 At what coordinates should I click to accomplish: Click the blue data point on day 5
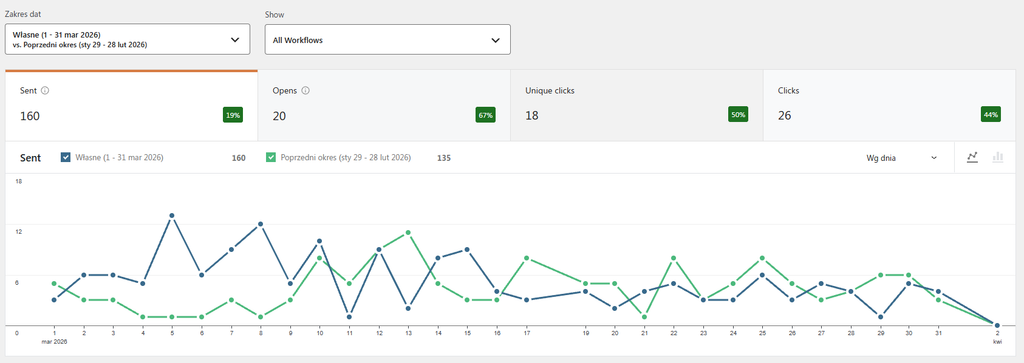pos(172,215)
